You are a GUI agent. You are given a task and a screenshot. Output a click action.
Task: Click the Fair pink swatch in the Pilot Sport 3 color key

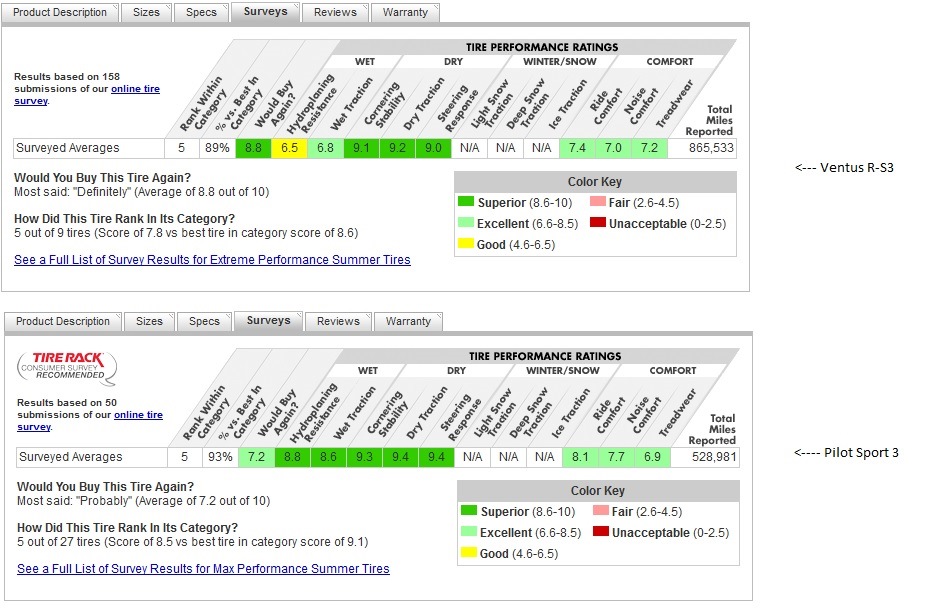coord(601,510)
